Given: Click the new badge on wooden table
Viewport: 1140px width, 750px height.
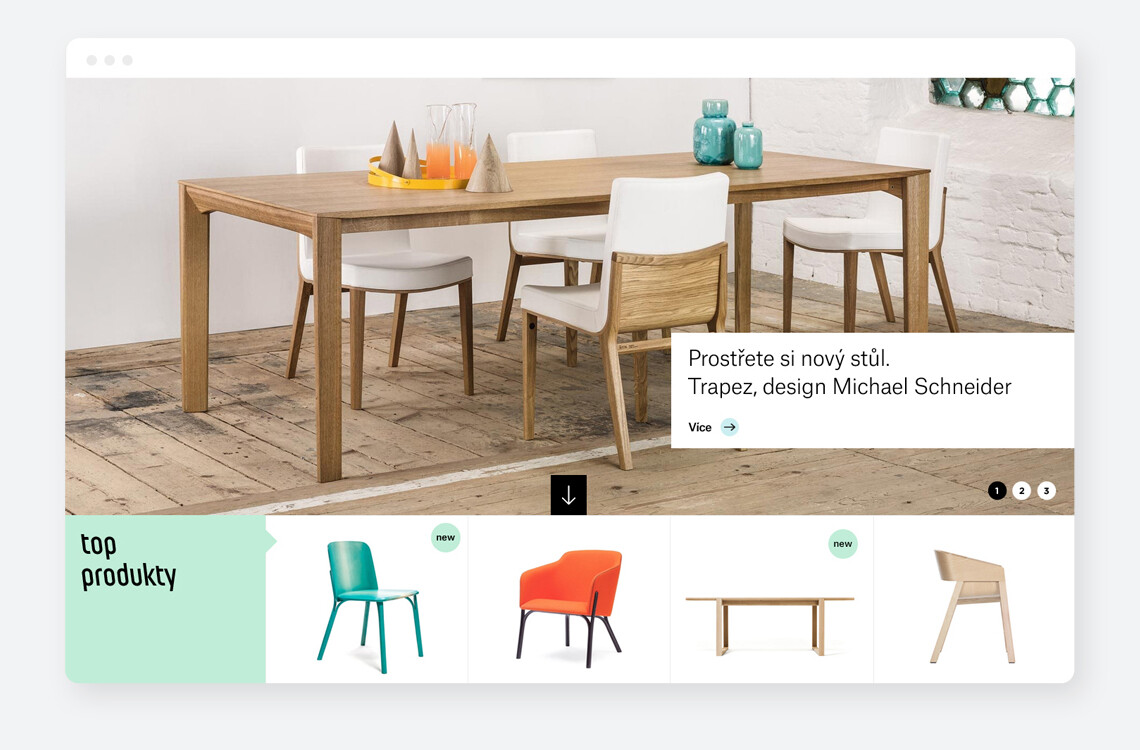Looking at the screenshot, I should pos(843,544).
